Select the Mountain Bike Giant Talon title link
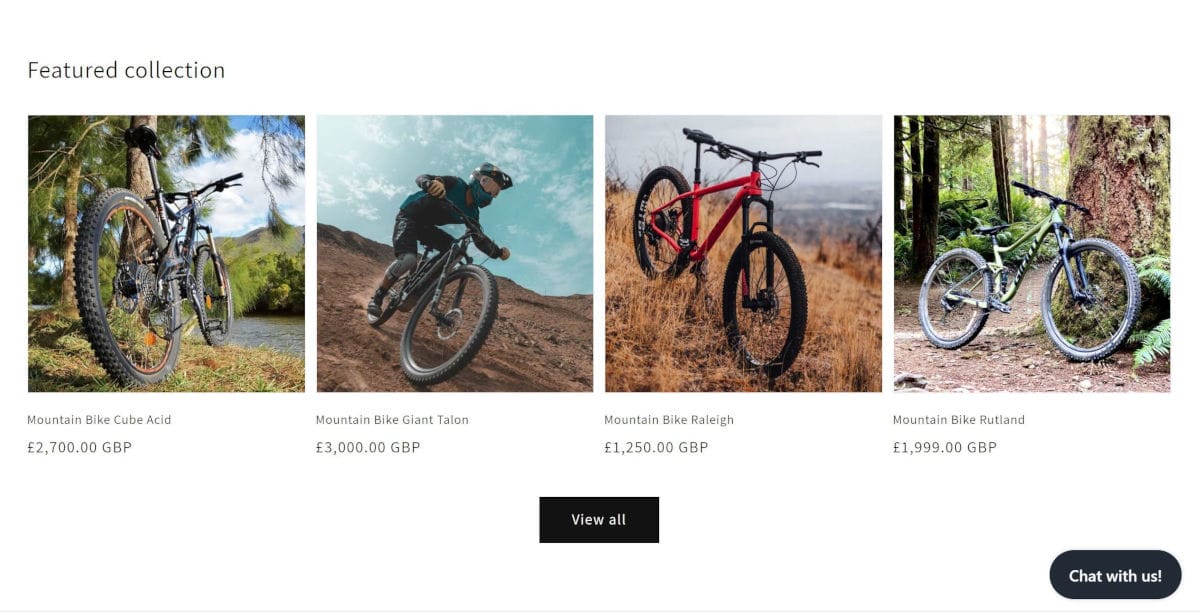Viewport: 1200px width, 613px height. pos(392,420)
